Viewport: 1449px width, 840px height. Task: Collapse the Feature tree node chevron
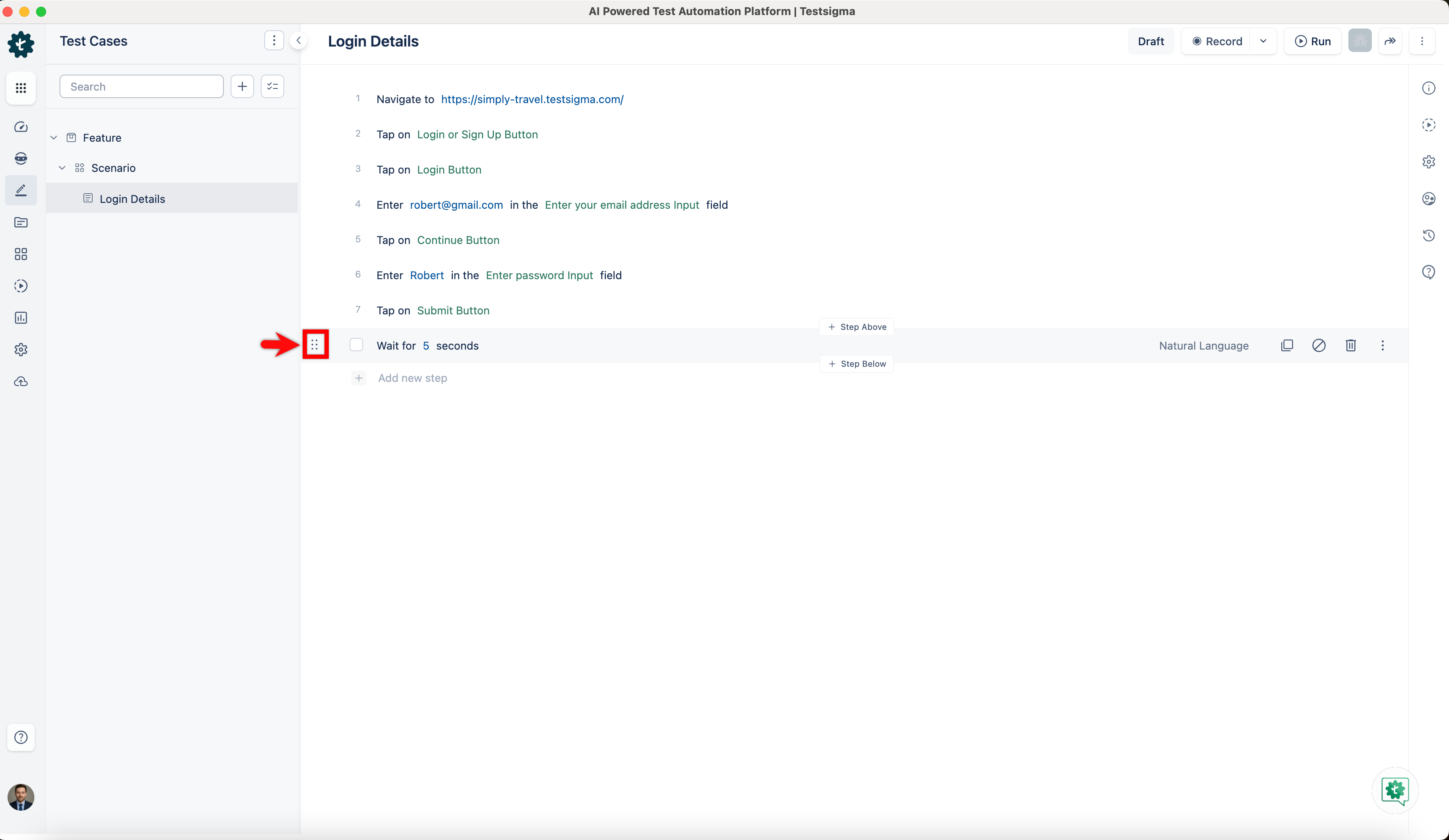coord(54,137)
